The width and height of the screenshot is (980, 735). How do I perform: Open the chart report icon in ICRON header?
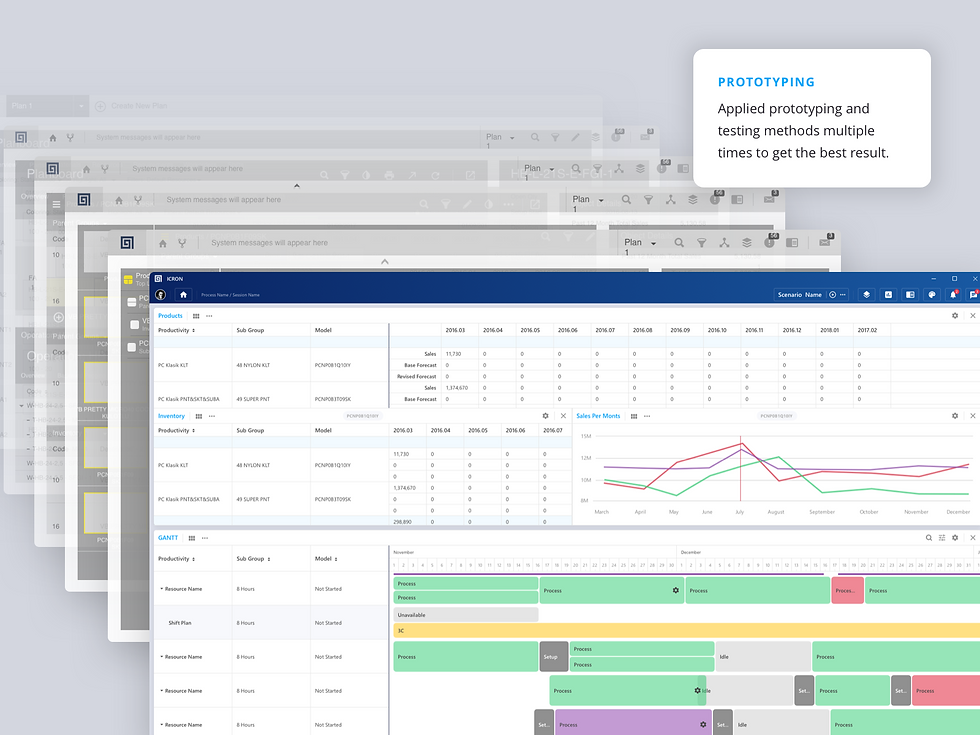pos(888,294)
